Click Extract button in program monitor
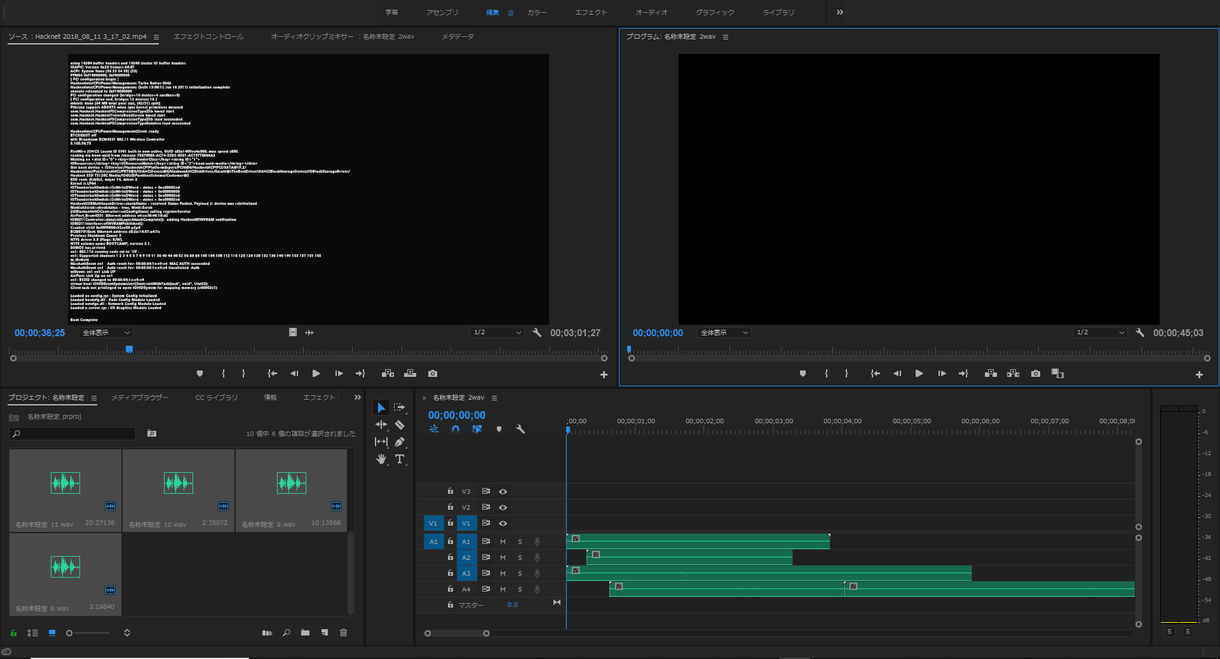Viewport: 1220px width, 659px height. pos(1013,373)
